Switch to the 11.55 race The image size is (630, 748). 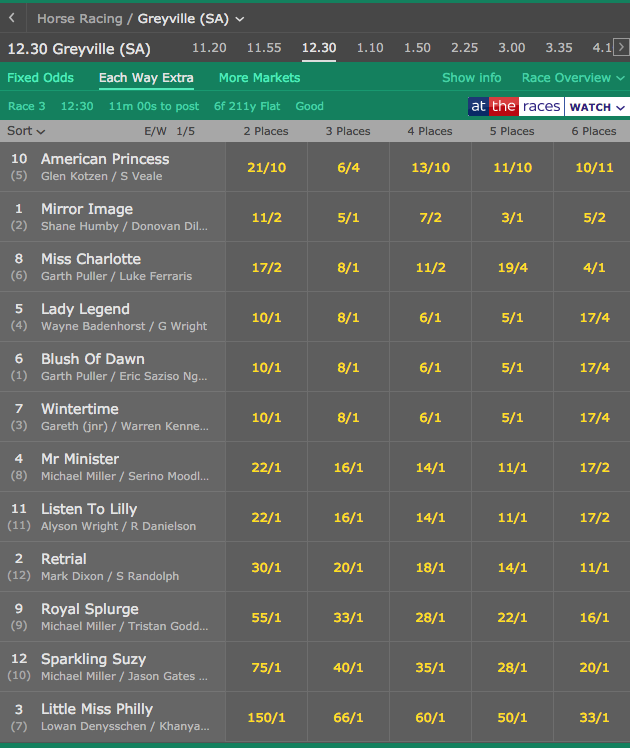[x=264, y=48]
